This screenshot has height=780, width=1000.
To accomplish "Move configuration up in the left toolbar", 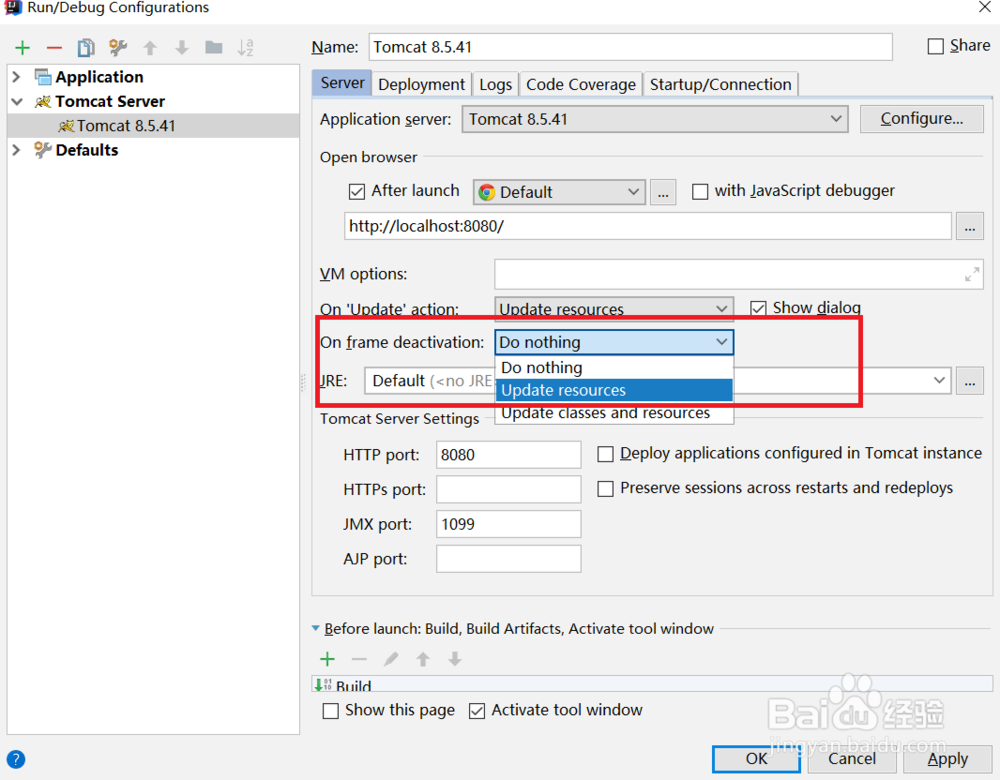I will point(150,48).
